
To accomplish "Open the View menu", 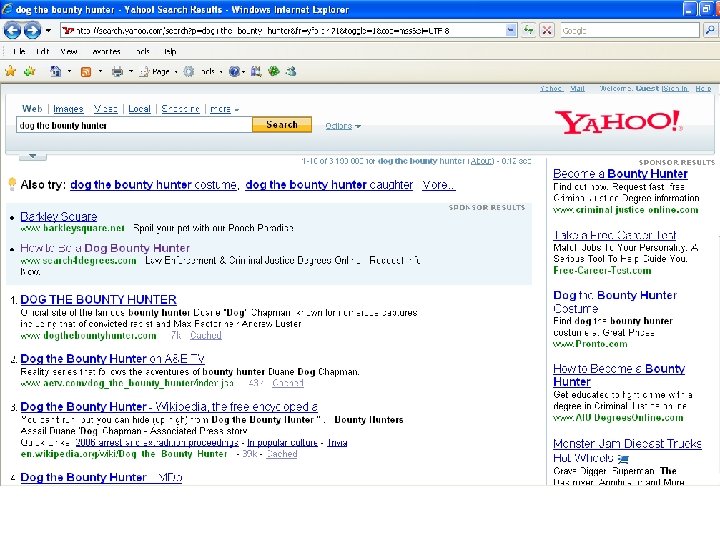I will pyautogui.click(x=69, y=51).
